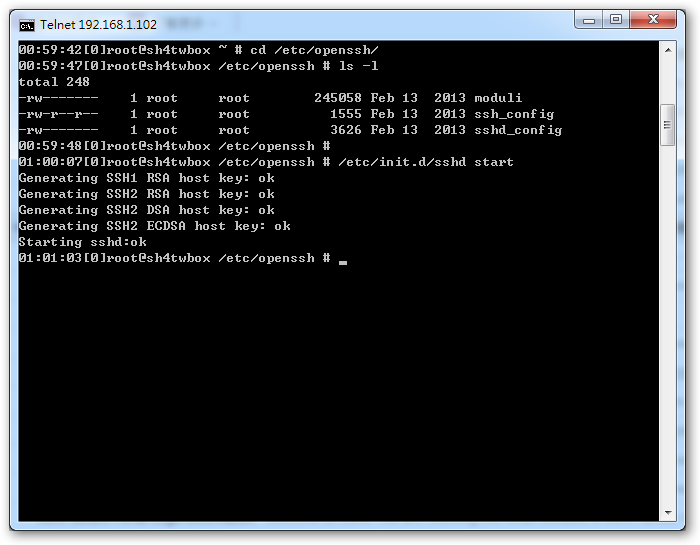The height and width of the screenshot is (545, 700).
Task: Click the file size '245058'
Action: point(338,98)
